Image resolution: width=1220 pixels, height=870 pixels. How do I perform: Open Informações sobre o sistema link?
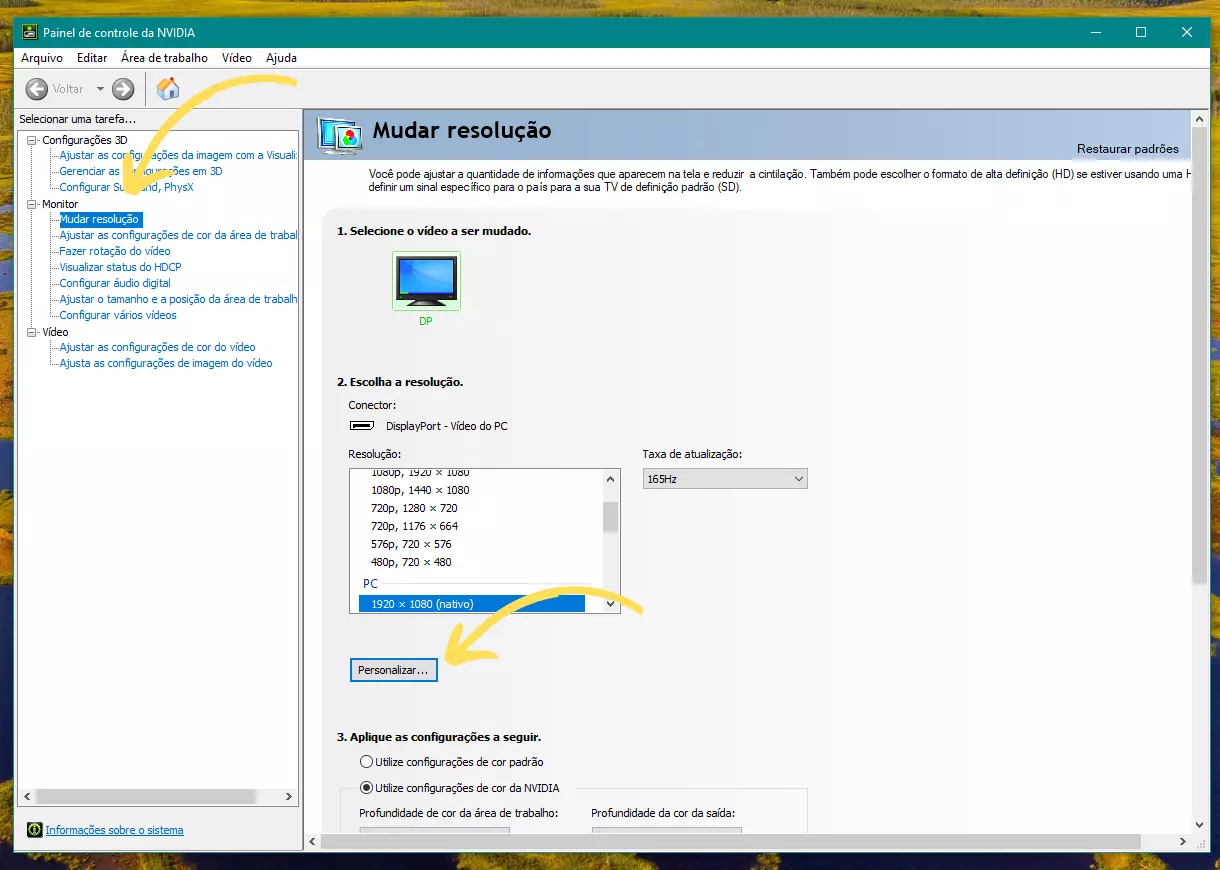pyautogui.click(x=114, y=830)
